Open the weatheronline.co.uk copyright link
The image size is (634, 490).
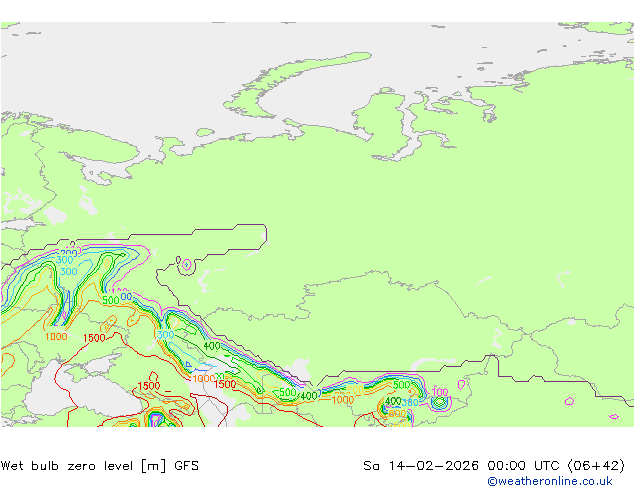[549, 481]
